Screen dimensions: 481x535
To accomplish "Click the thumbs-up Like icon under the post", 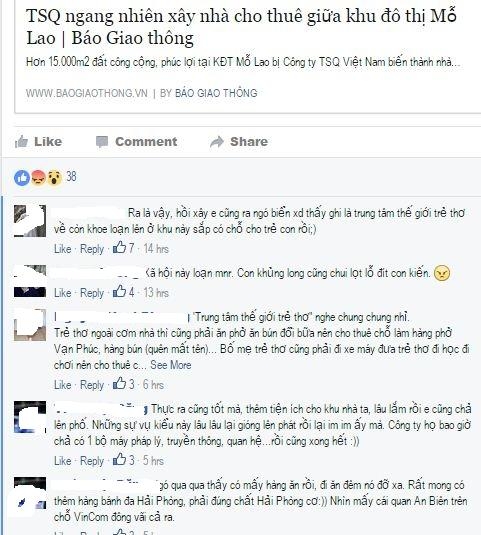I will (x=21, y=142).
